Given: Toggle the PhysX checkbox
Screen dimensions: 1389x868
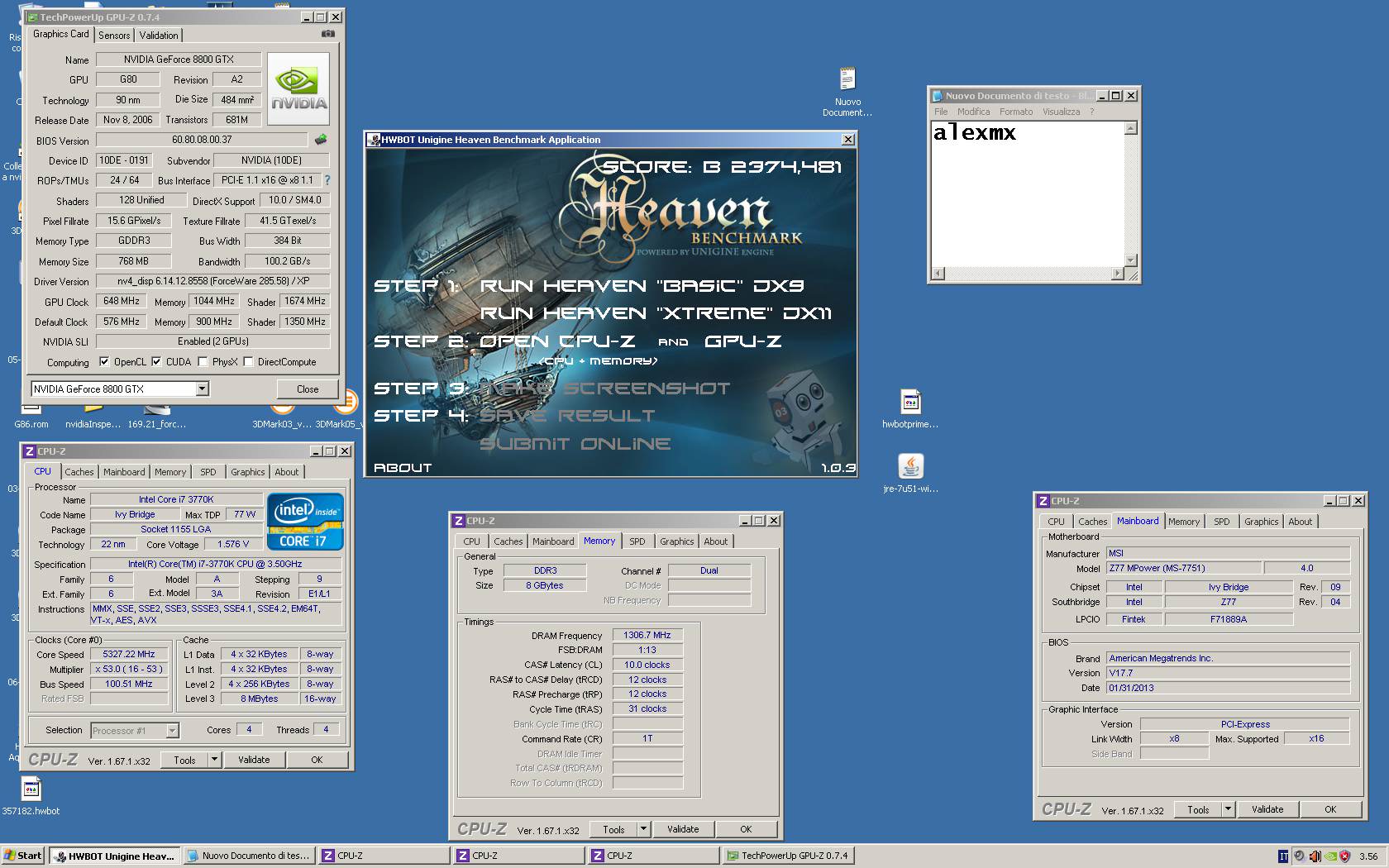Looking at the screenshot, I should point(203,361).
